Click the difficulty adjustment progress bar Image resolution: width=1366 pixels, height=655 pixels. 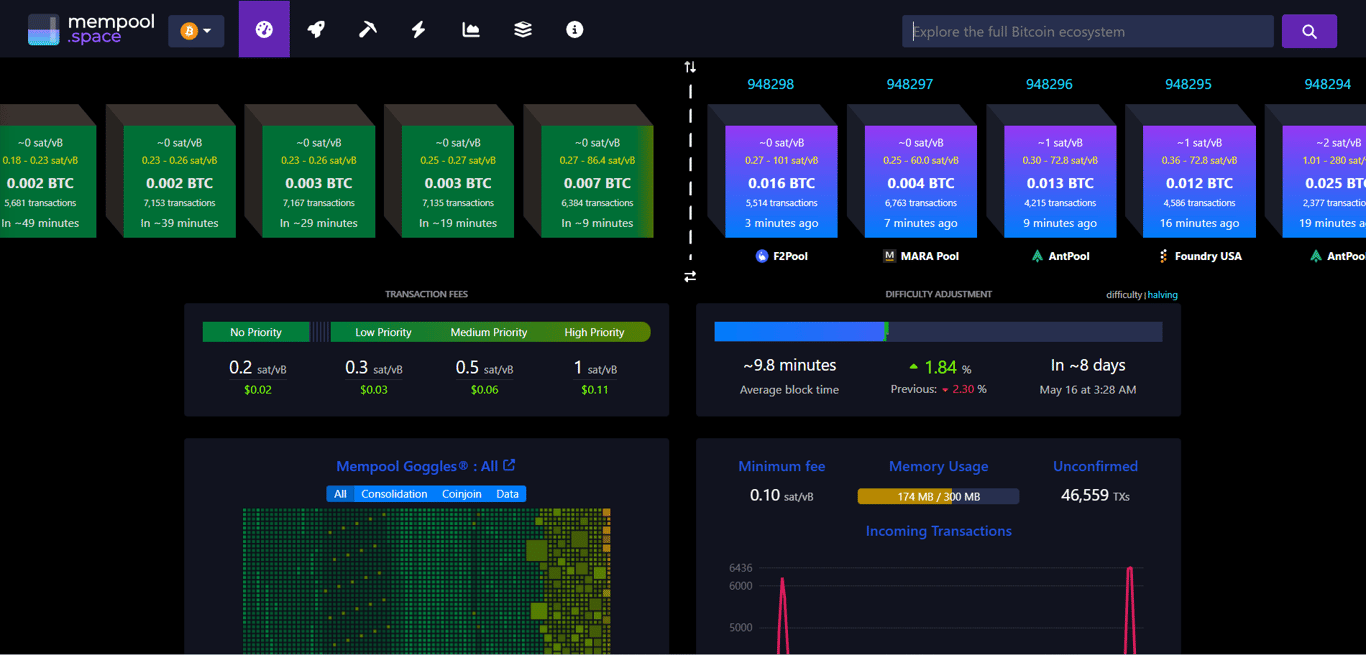click(938, 331)
